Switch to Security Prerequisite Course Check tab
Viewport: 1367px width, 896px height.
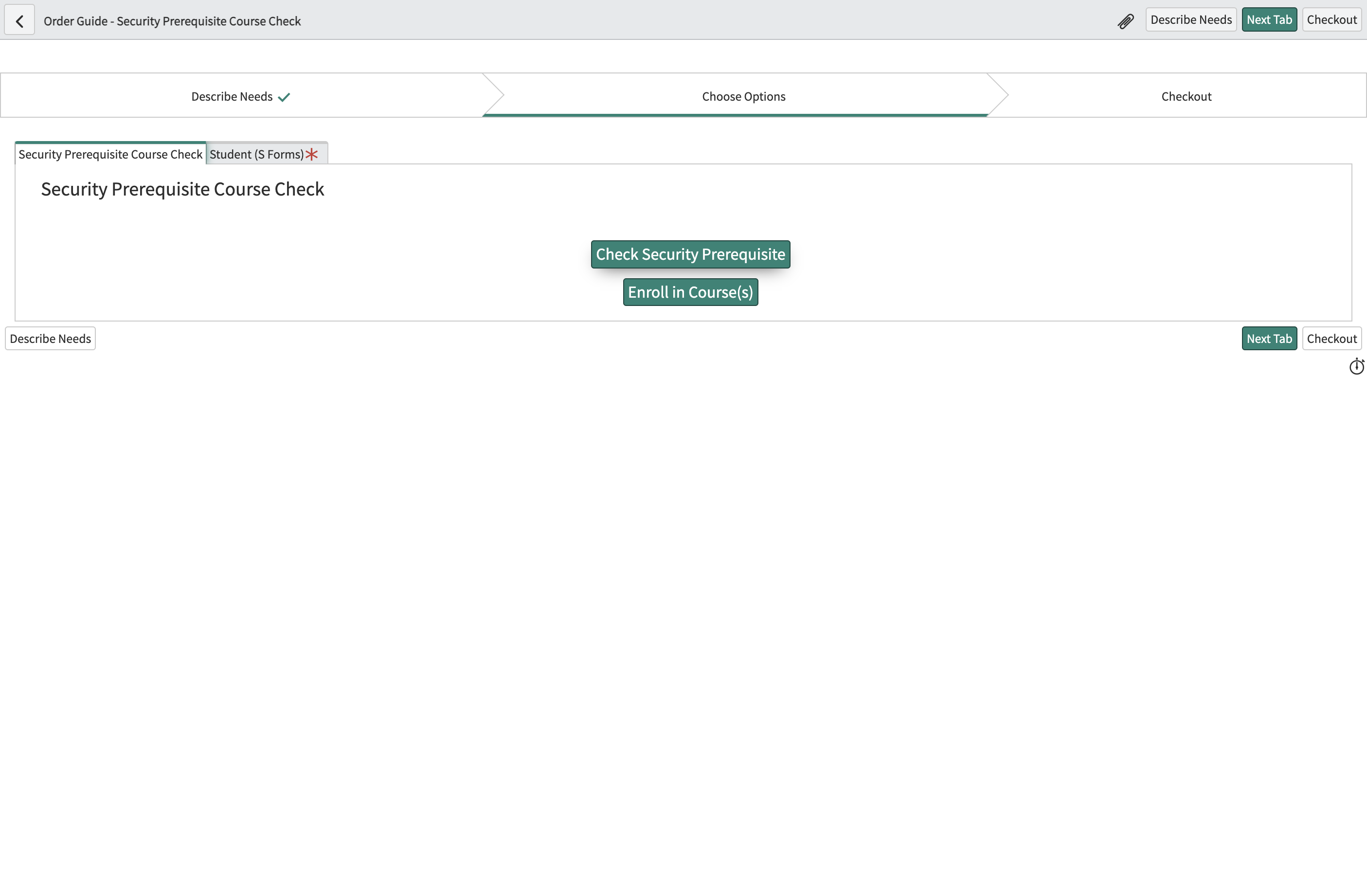pyautogui.click(x=110, y=154)
